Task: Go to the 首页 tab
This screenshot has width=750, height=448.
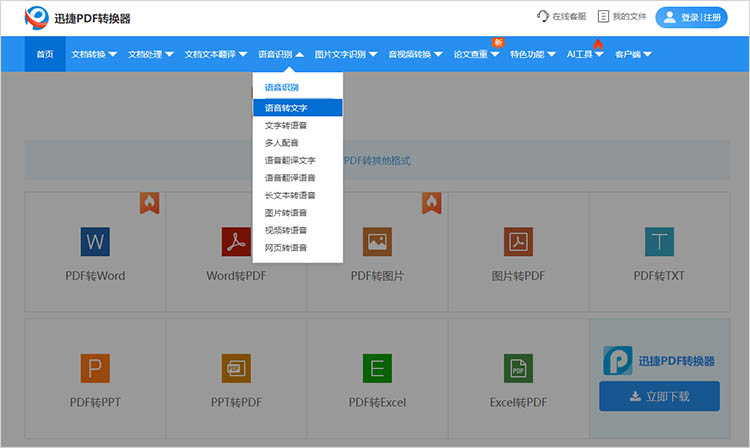Action: click(x=45, y=55)
